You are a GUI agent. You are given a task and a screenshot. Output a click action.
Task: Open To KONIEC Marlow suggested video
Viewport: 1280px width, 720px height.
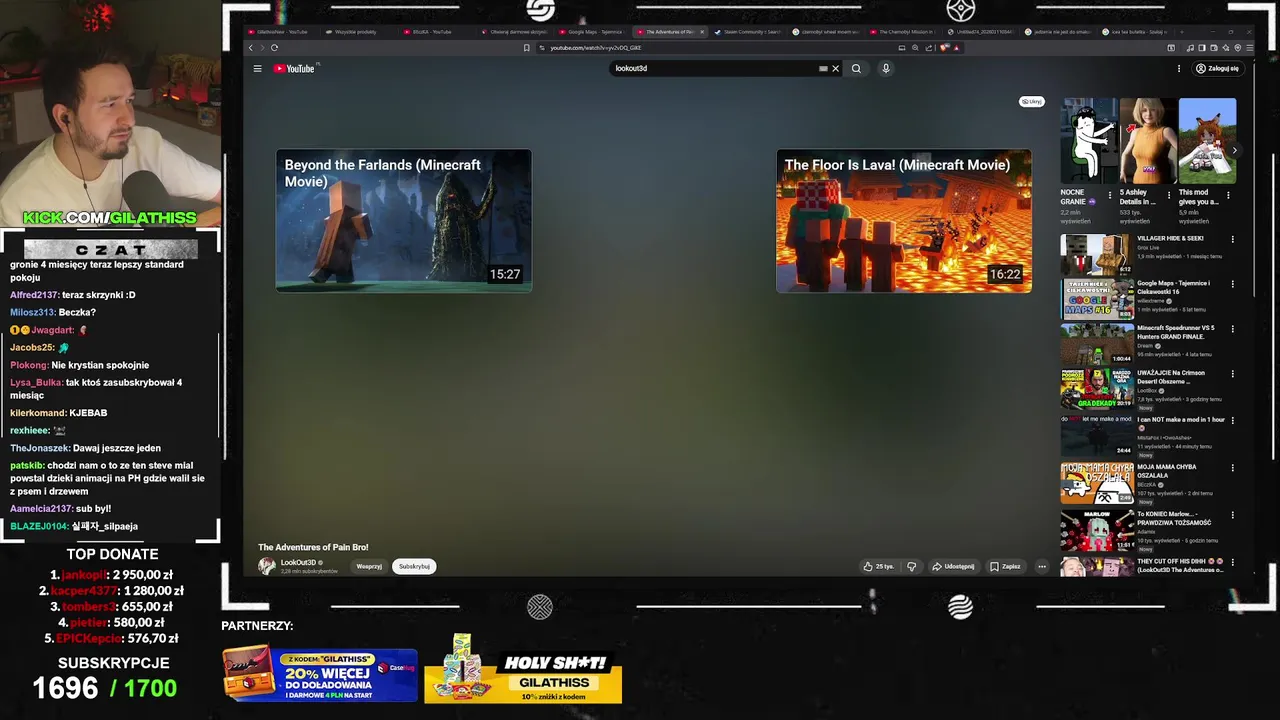pyautogui.click(x=1097, y=531)
